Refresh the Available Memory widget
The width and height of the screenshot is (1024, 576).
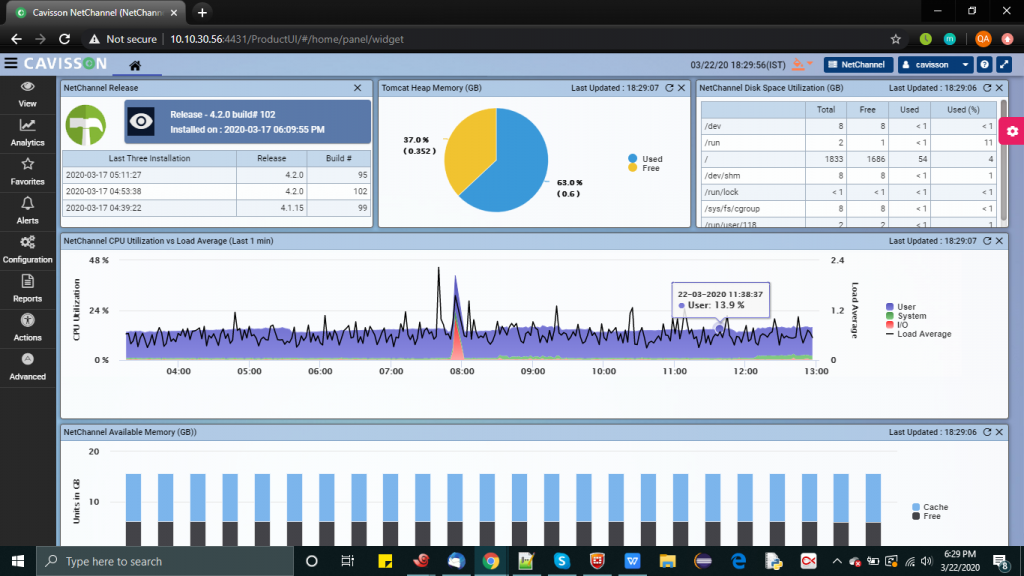pyautogui.click(x=987, y=432)
